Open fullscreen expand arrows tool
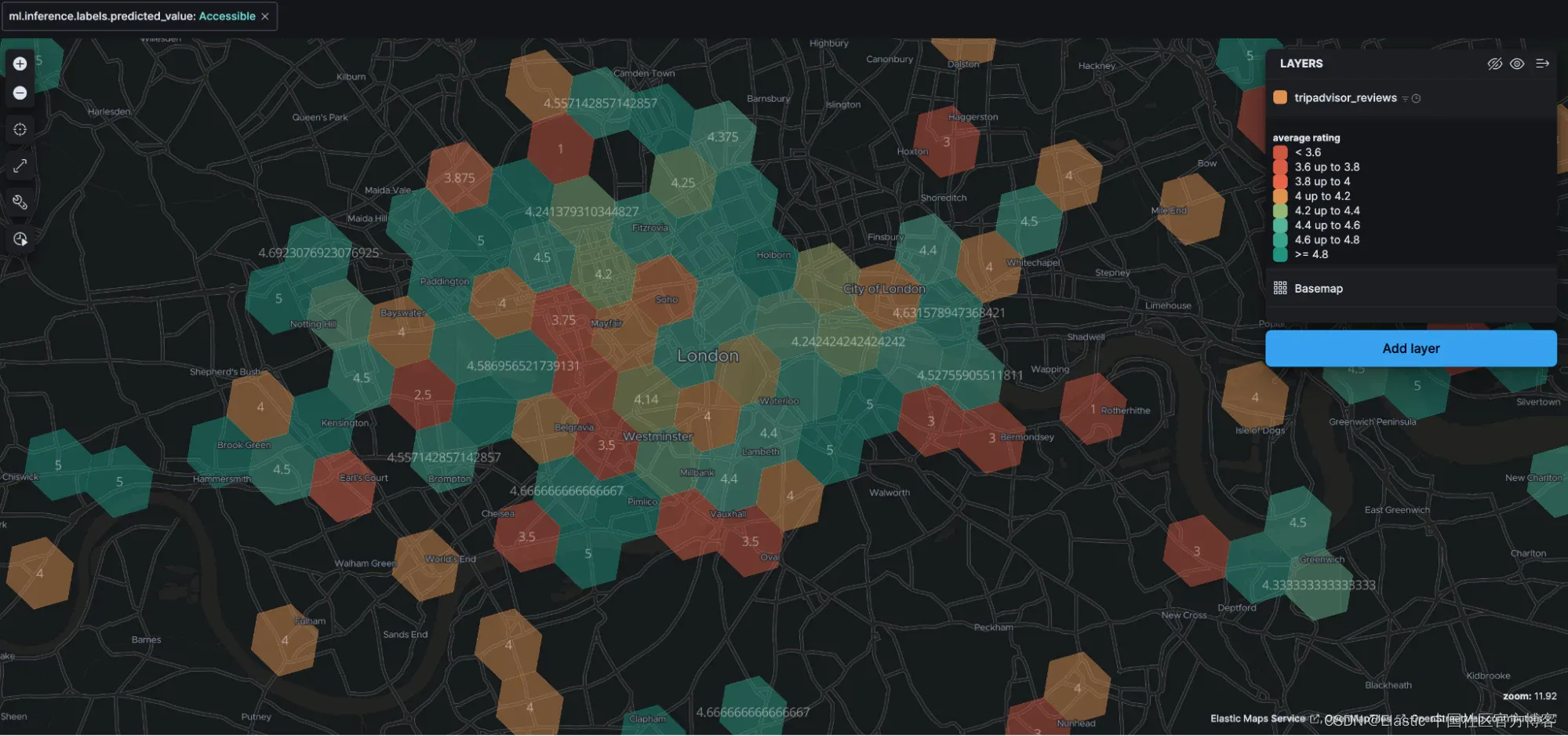 20,166
